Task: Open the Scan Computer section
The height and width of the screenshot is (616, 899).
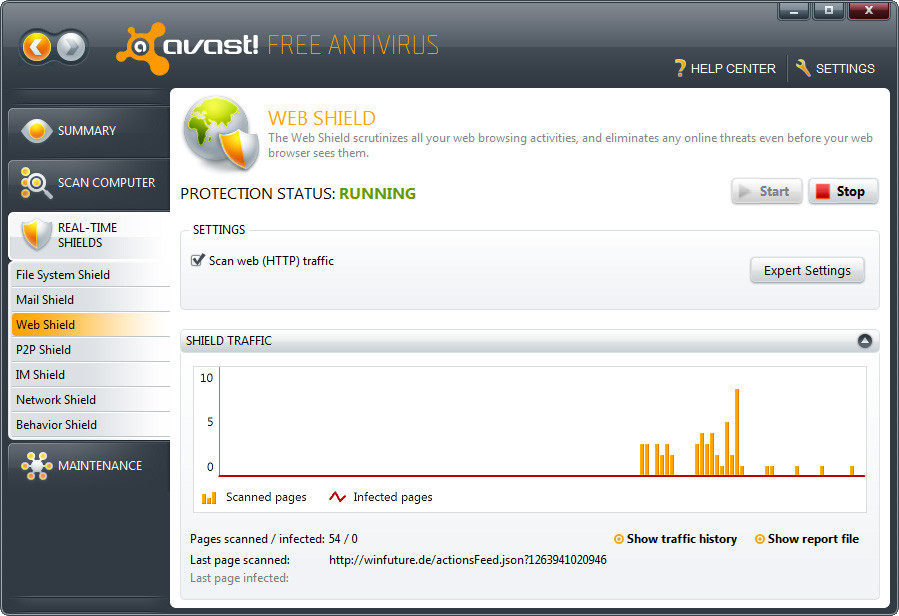Action: pyautogui.click(x=89, y=183)
